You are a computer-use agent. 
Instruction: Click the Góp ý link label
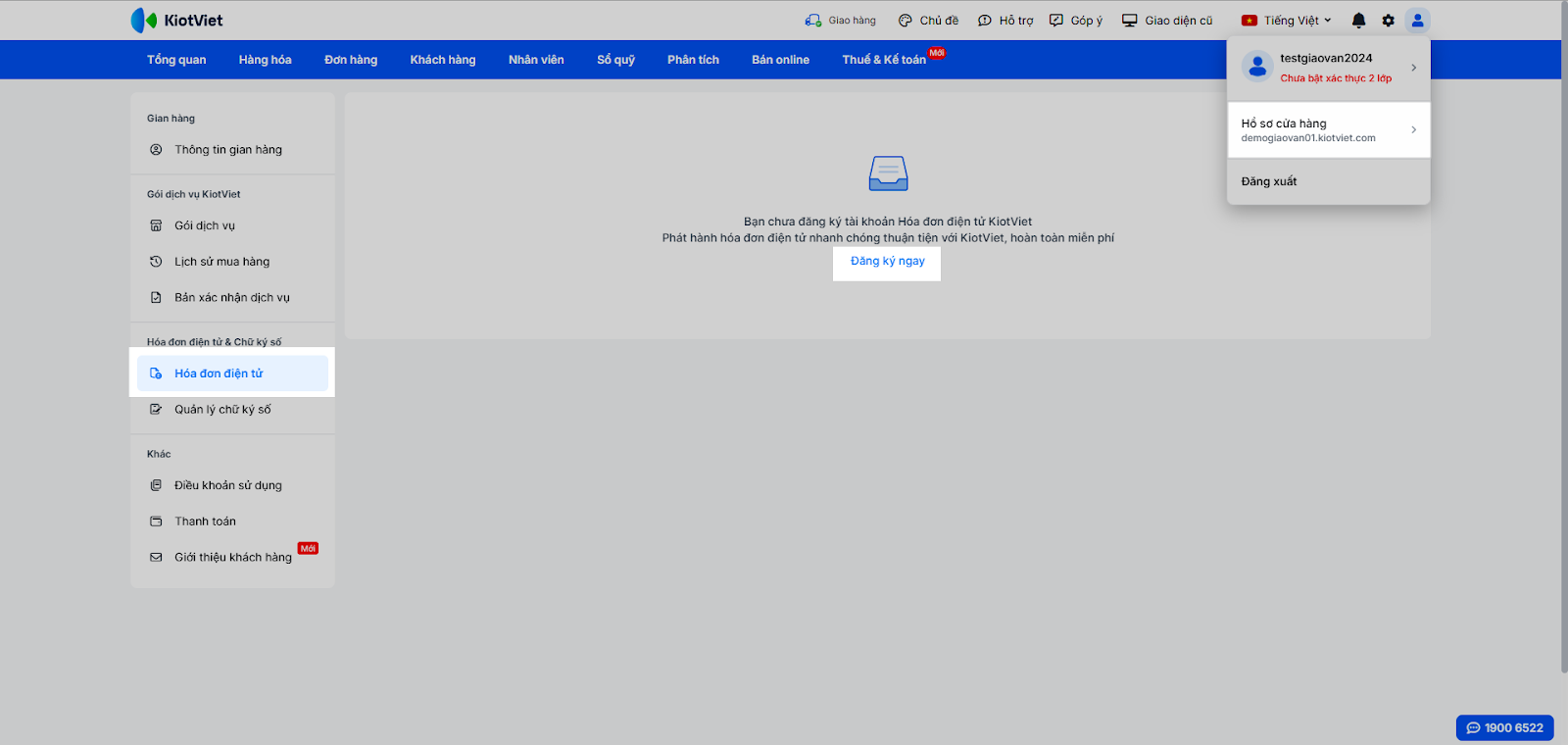click(1087, 21)
